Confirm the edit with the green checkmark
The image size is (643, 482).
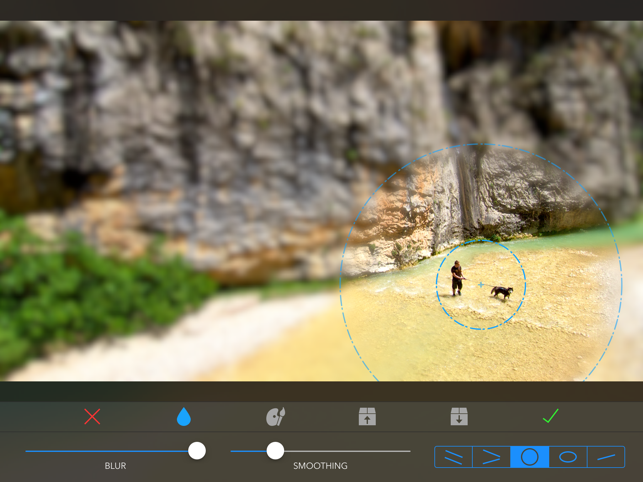[550, 416]
